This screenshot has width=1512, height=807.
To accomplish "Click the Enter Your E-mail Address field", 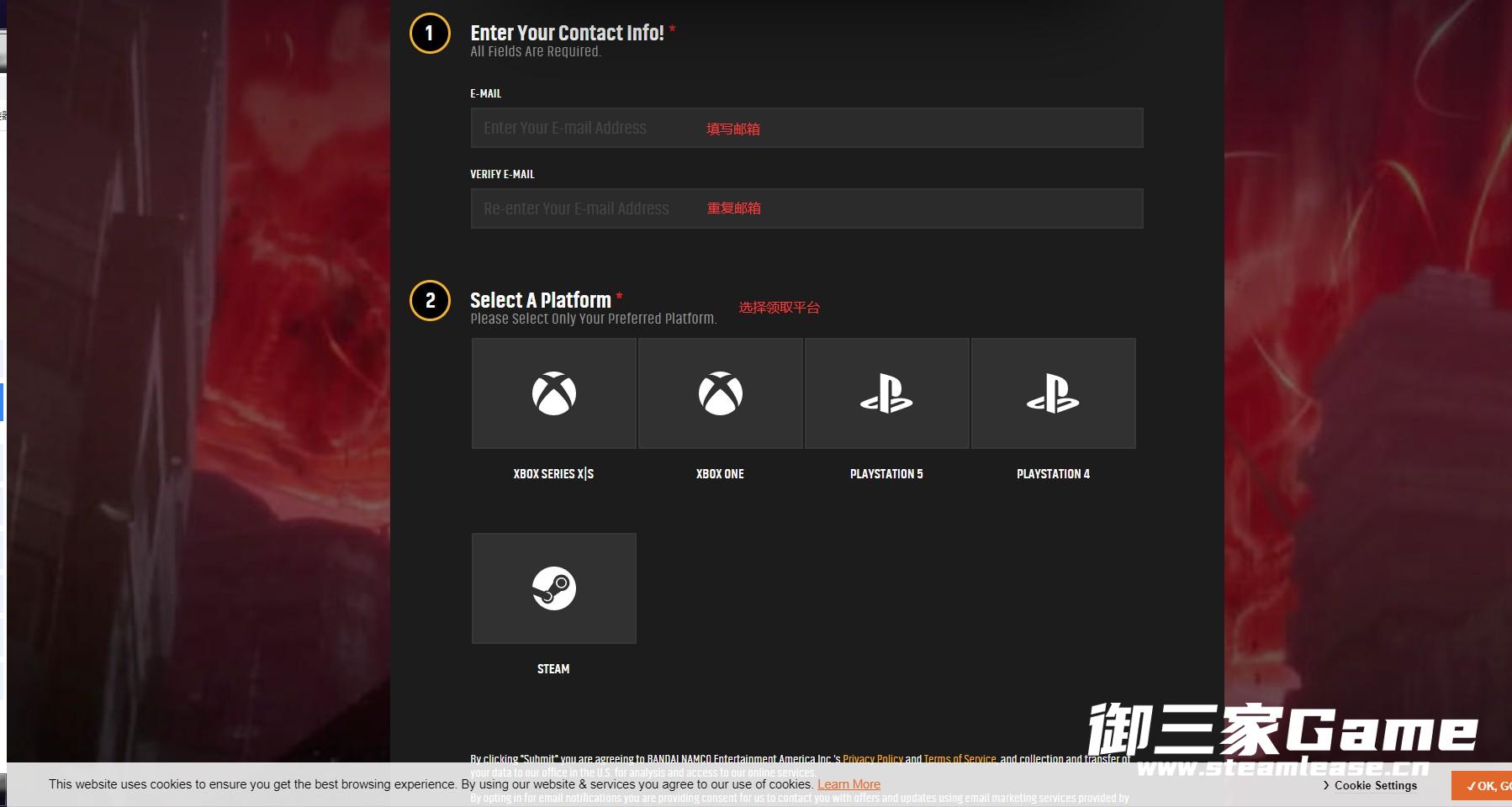I will [806, 128].
